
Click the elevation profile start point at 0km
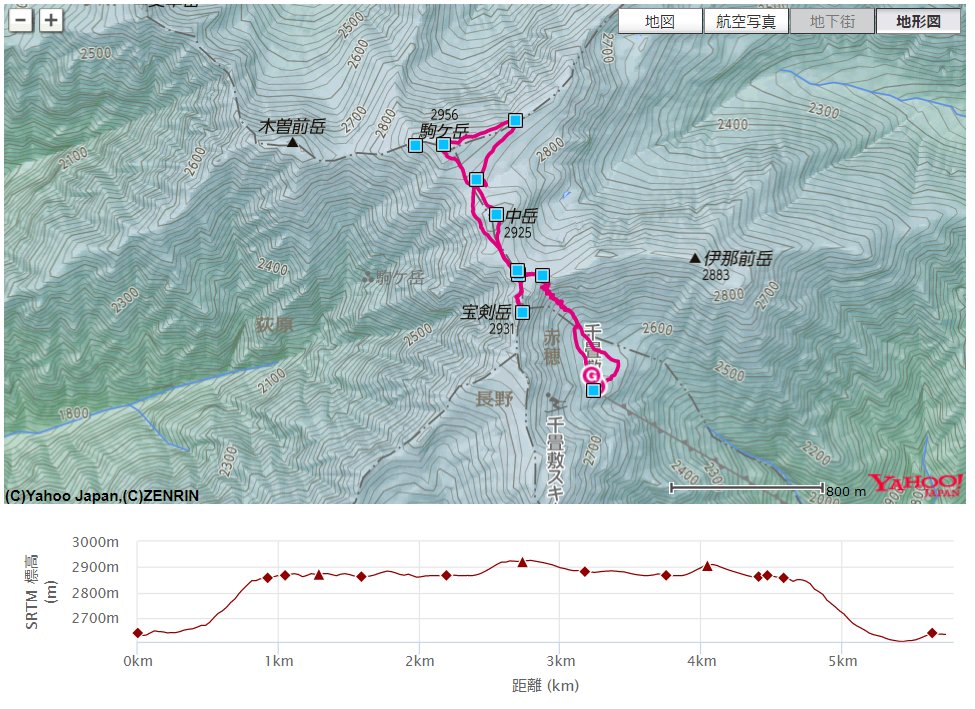(137, 633)
